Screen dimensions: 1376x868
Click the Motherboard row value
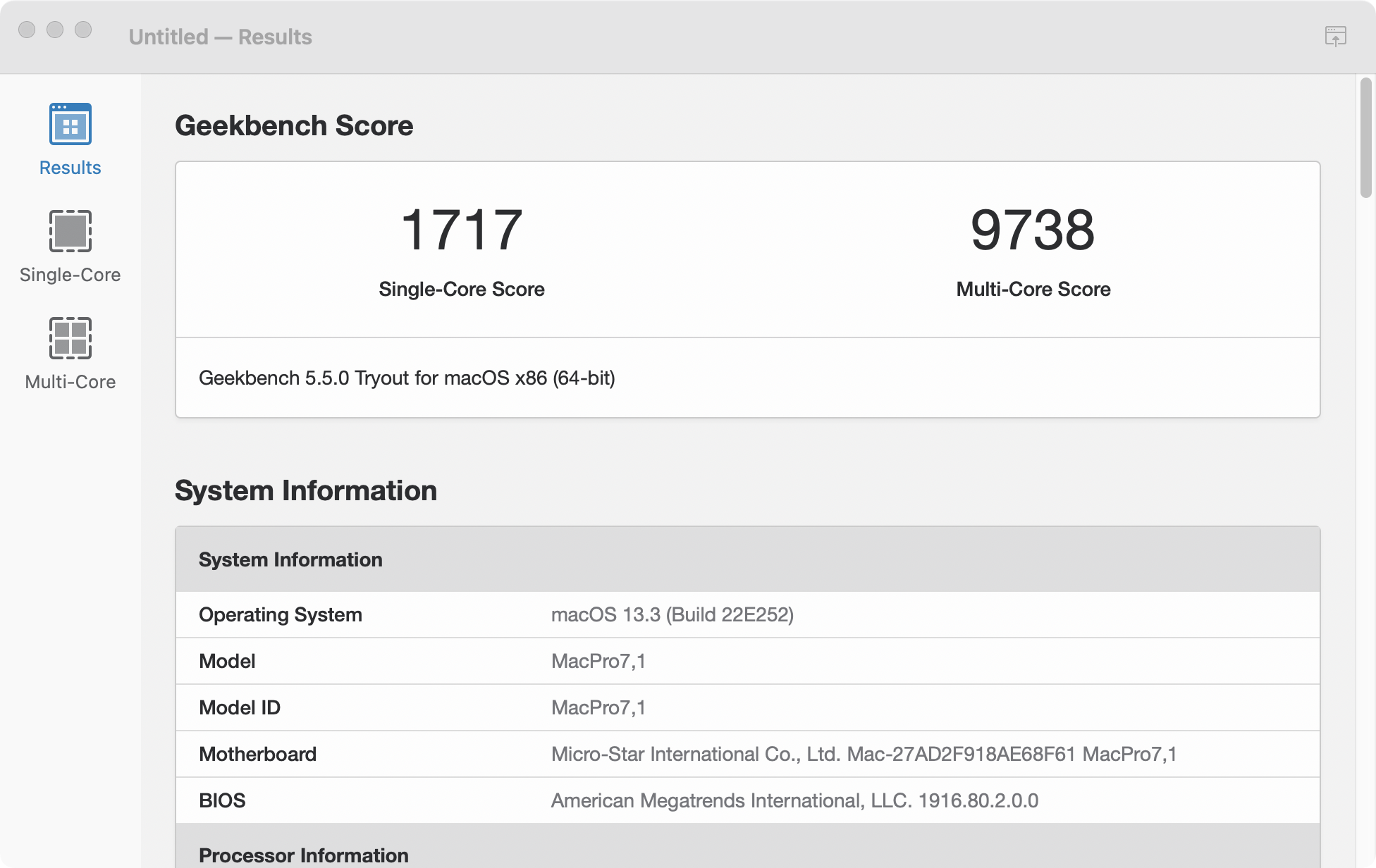tap(864, 754)
